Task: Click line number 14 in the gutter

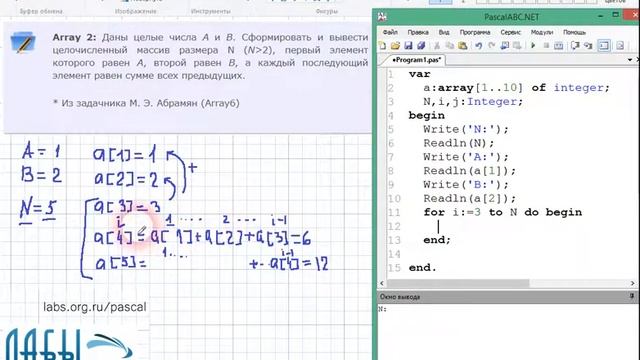Action: (x=394, y=254)
